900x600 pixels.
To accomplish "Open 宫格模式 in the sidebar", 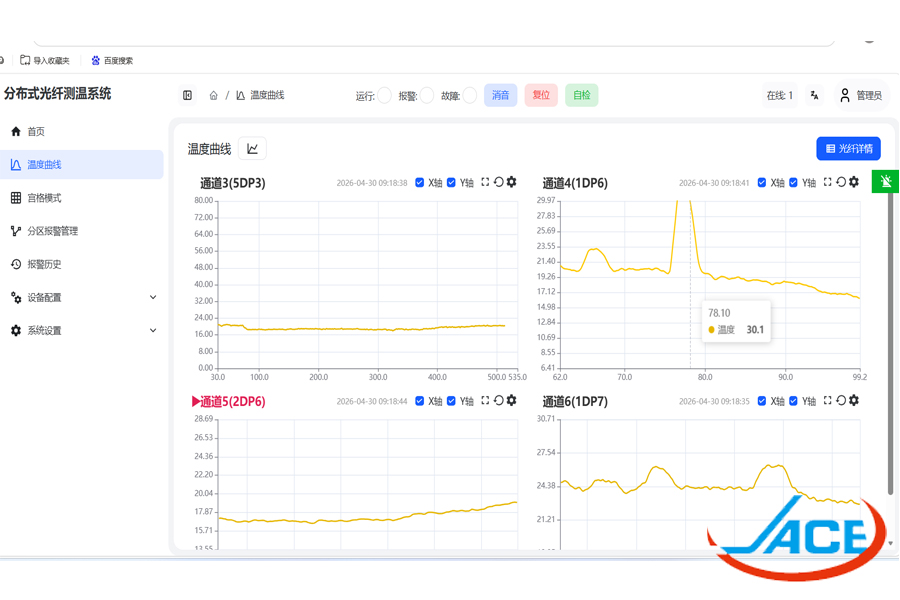I will tap(82, 198).
